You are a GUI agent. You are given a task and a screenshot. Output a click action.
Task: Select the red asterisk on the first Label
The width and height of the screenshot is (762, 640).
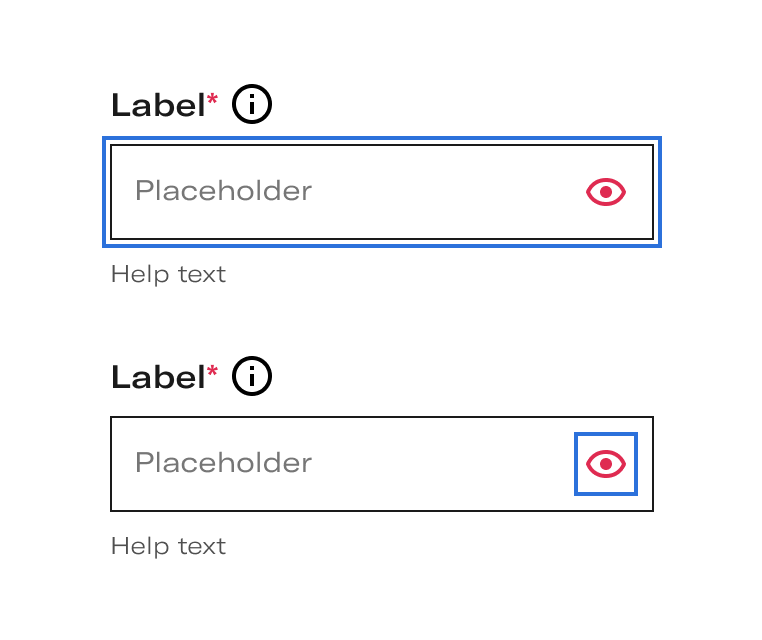click(212, 100)
